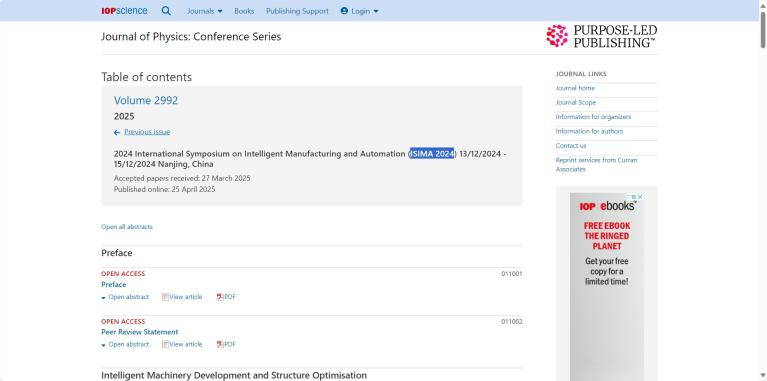Click the Login user account icon
Viewport: 767px width, 381px height.
click(x=344, y=11)
